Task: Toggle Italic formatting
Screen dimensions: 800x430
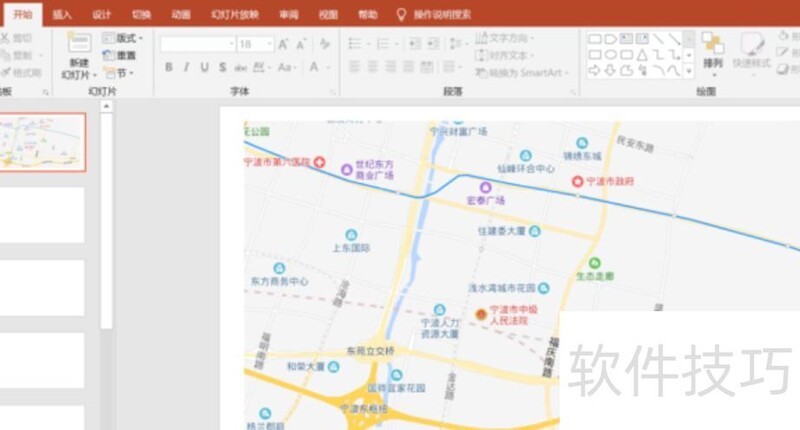Action: click(186, 67)
